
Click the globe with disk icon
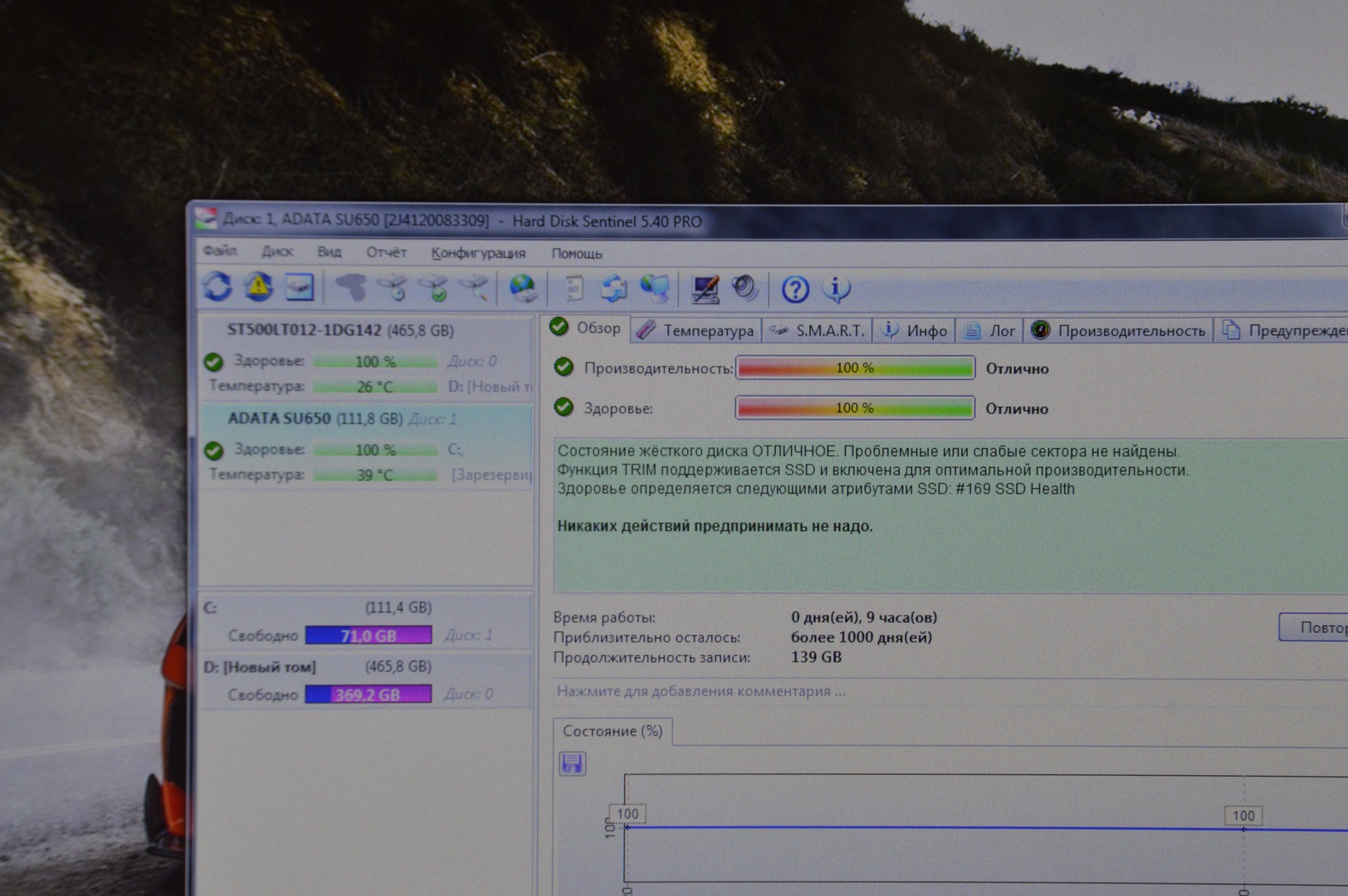(x=523, y=288)
